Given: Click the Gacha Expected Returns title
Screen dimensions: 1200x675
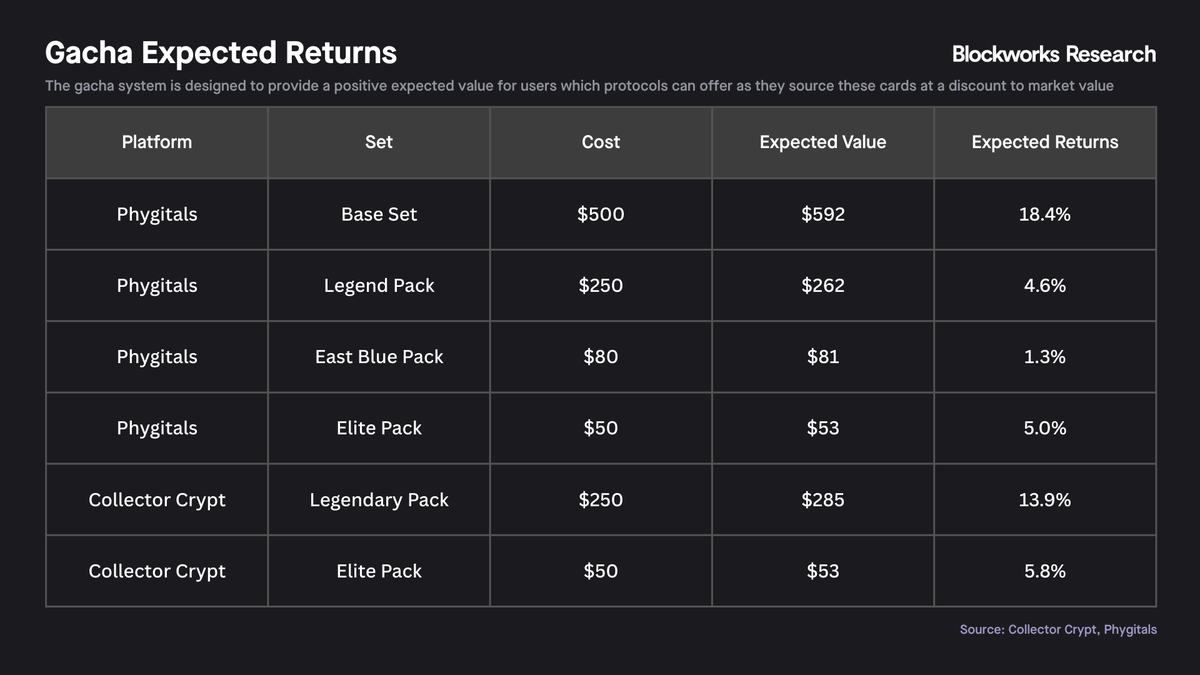Looking at the screenshot, I should click(x=221, y=53).
